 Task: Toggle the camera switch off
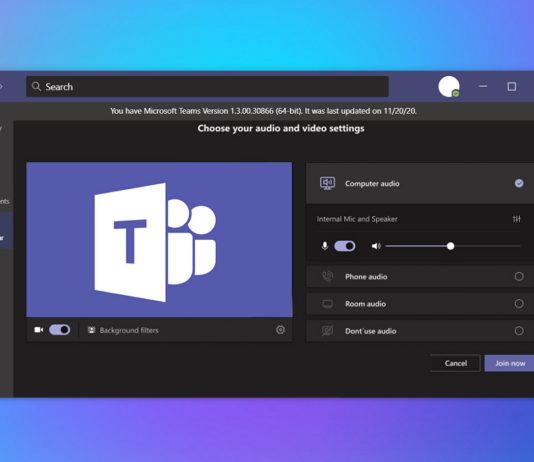(60, 330)
